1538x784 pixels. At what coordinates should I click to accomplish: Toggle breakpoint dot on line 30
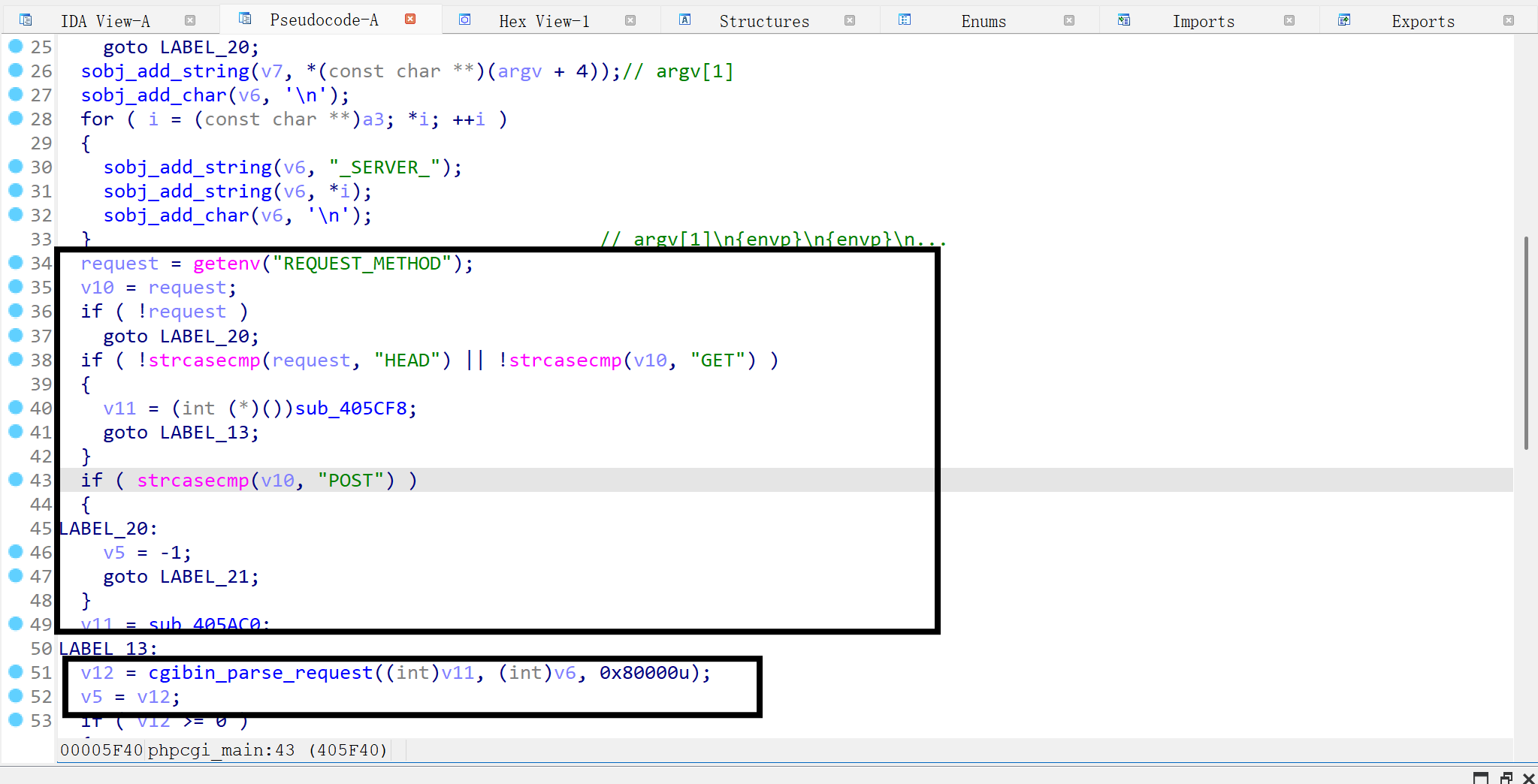click(x=16, y=167)
